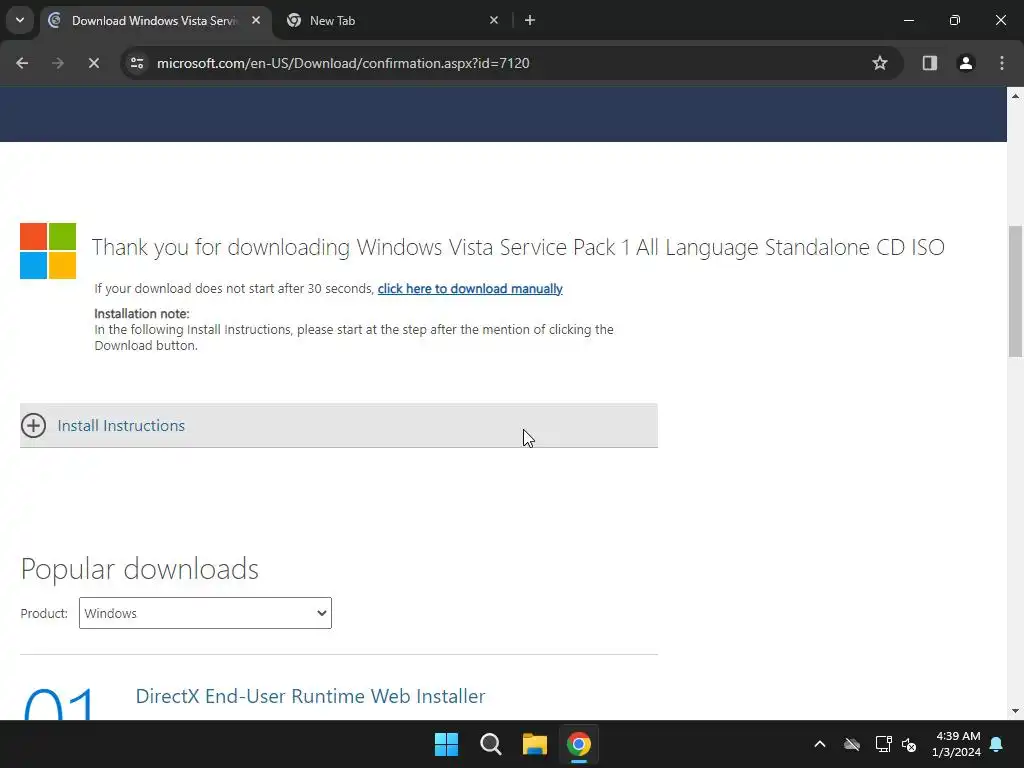Click the scrollbar up arrow
The height and width of the screenshot is (768, 1024).
coord(1015,95)
